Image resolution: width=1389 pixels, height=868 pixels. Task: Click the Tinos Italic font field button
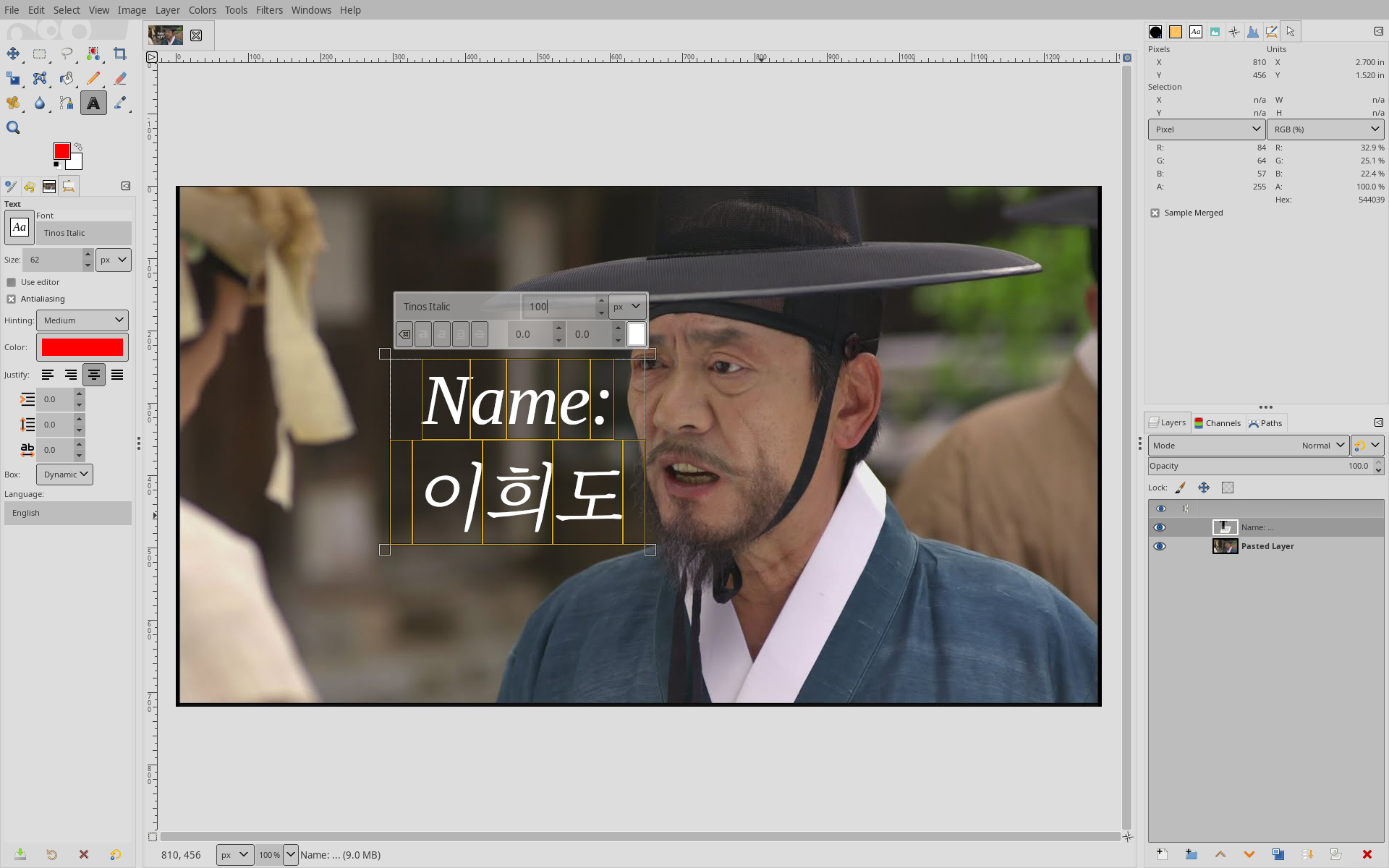(83, 233)
